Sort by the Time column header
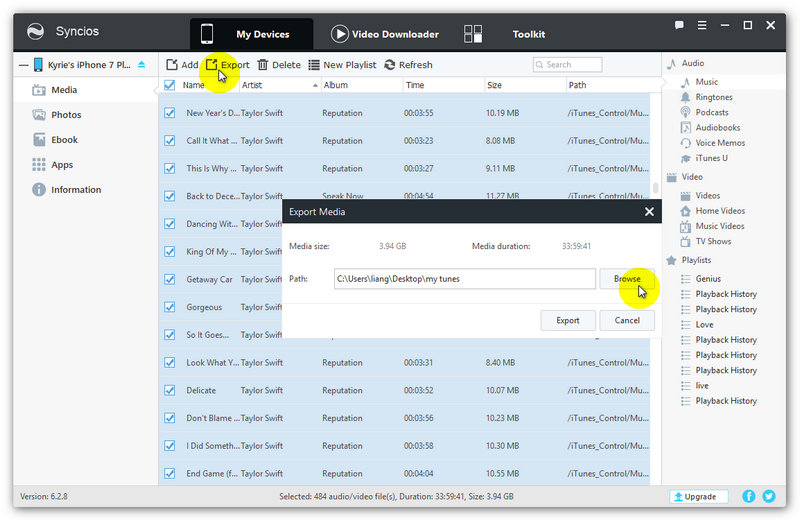 [x=443, y=85]
